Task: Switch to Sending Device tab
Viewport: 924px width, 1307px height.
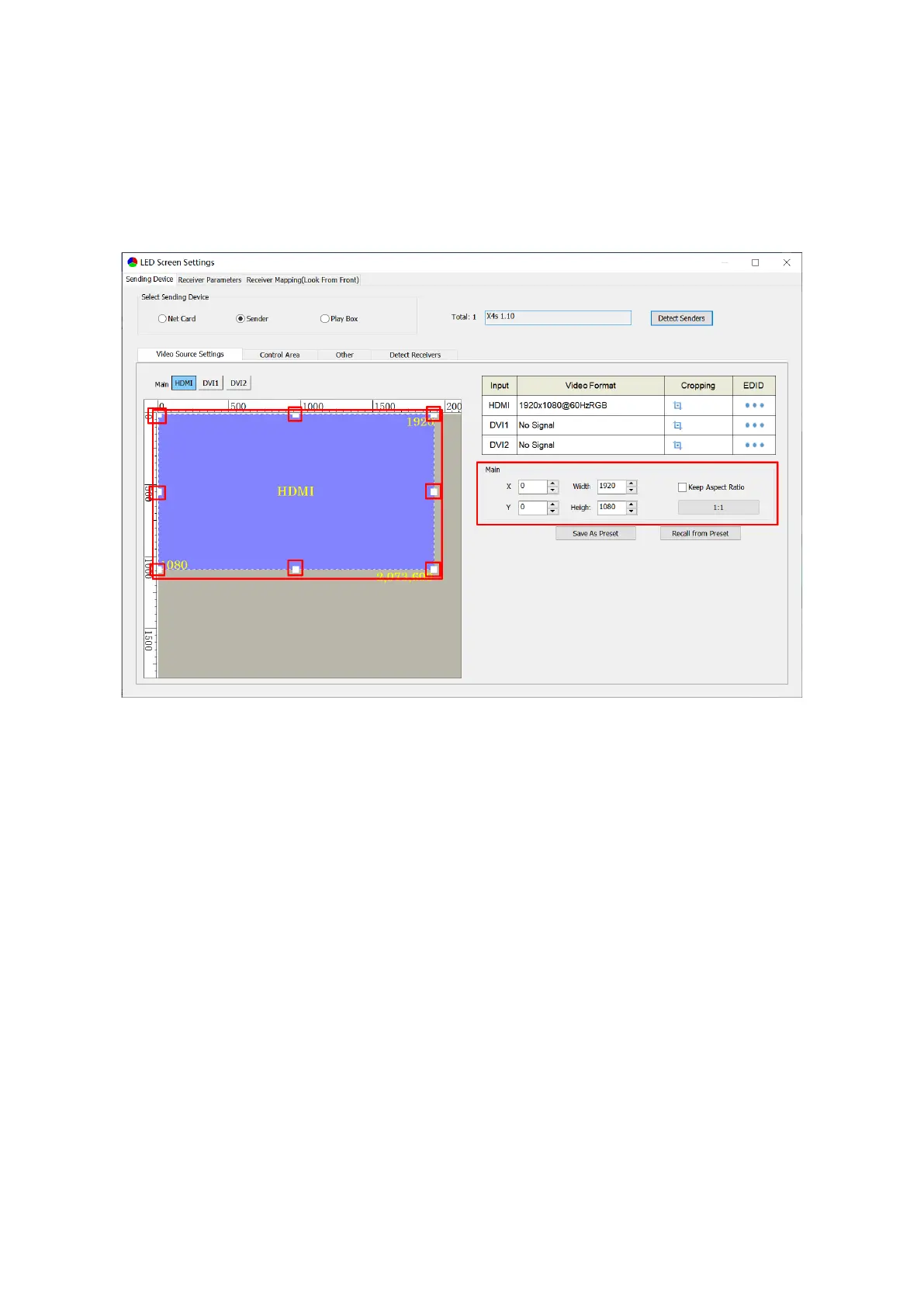Action: click(x=150, y=279)
